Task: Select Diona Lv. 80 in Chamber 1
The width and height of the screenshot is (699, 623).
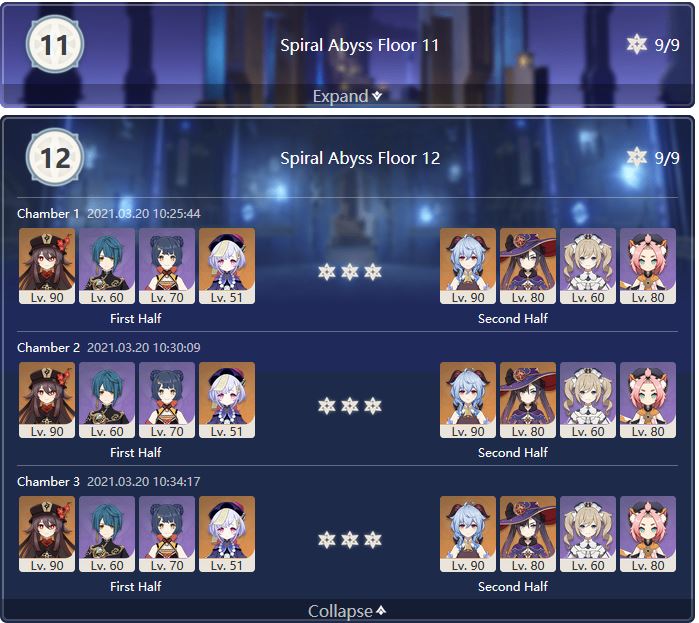Action: point(648,266)
